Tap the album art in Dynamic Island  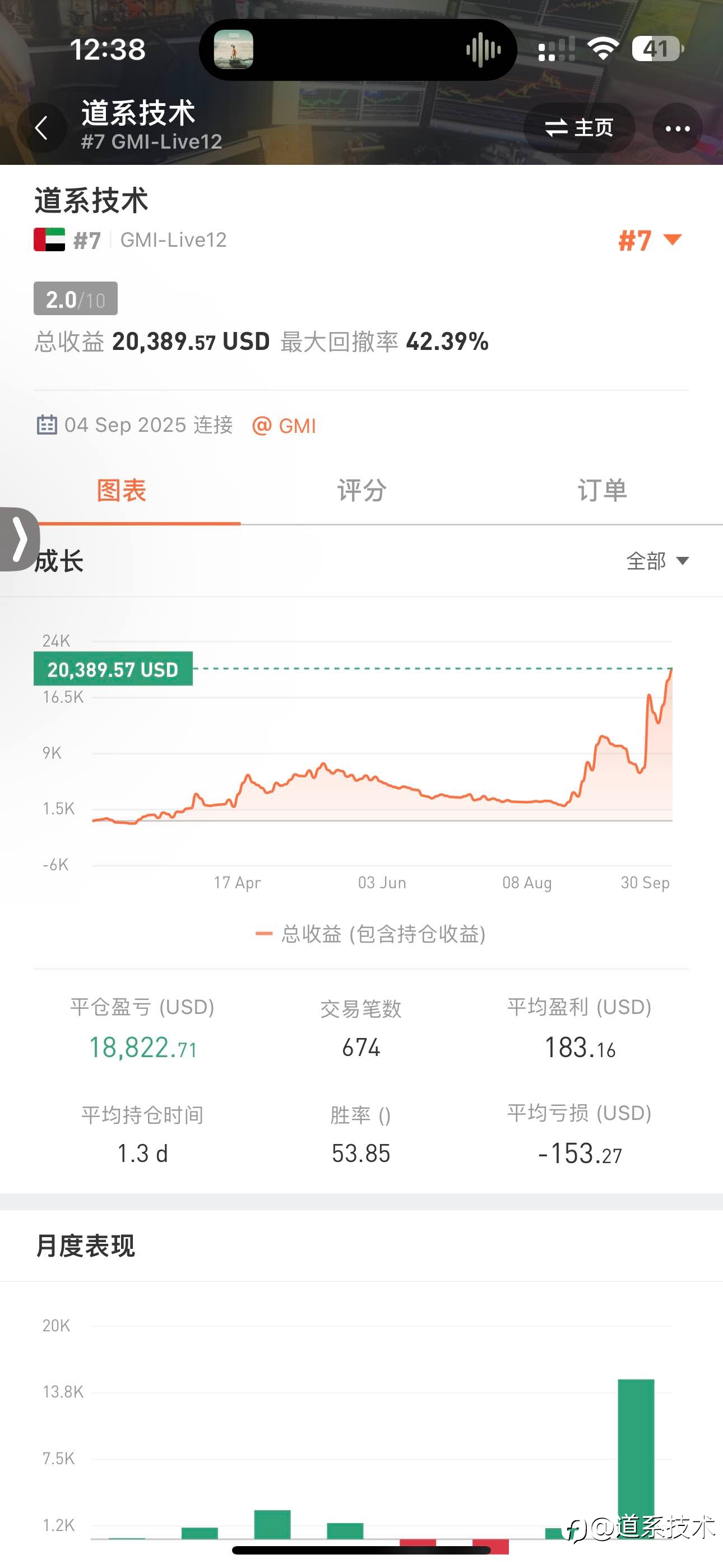[233, 49]
